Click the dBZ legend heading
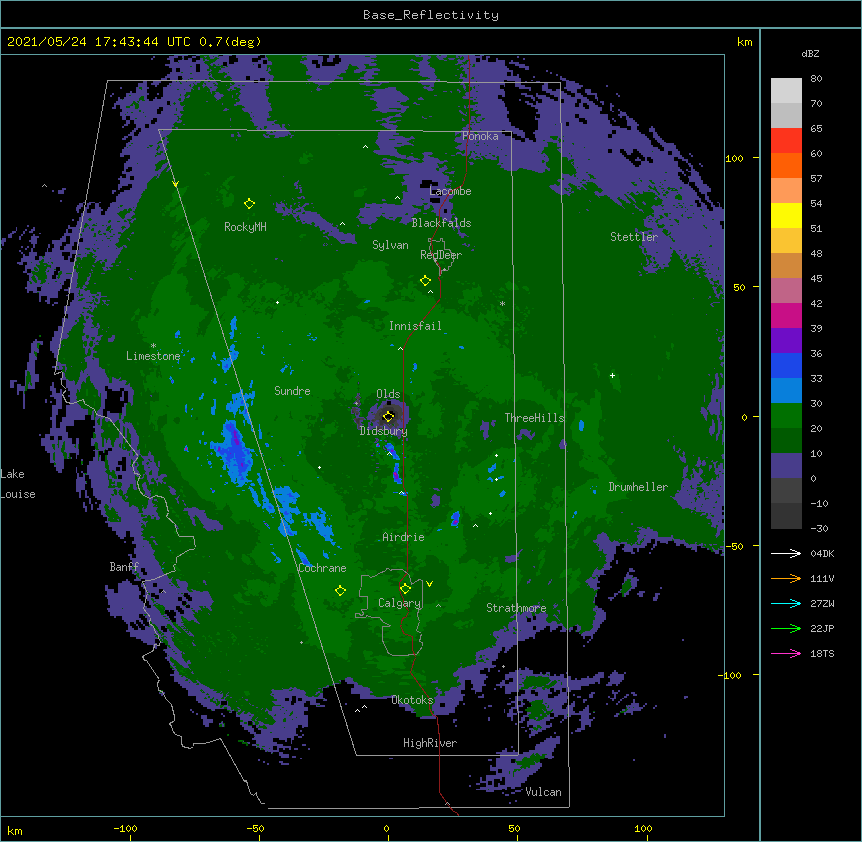Viewport: 862px width, 842px height. coord(810,54)
